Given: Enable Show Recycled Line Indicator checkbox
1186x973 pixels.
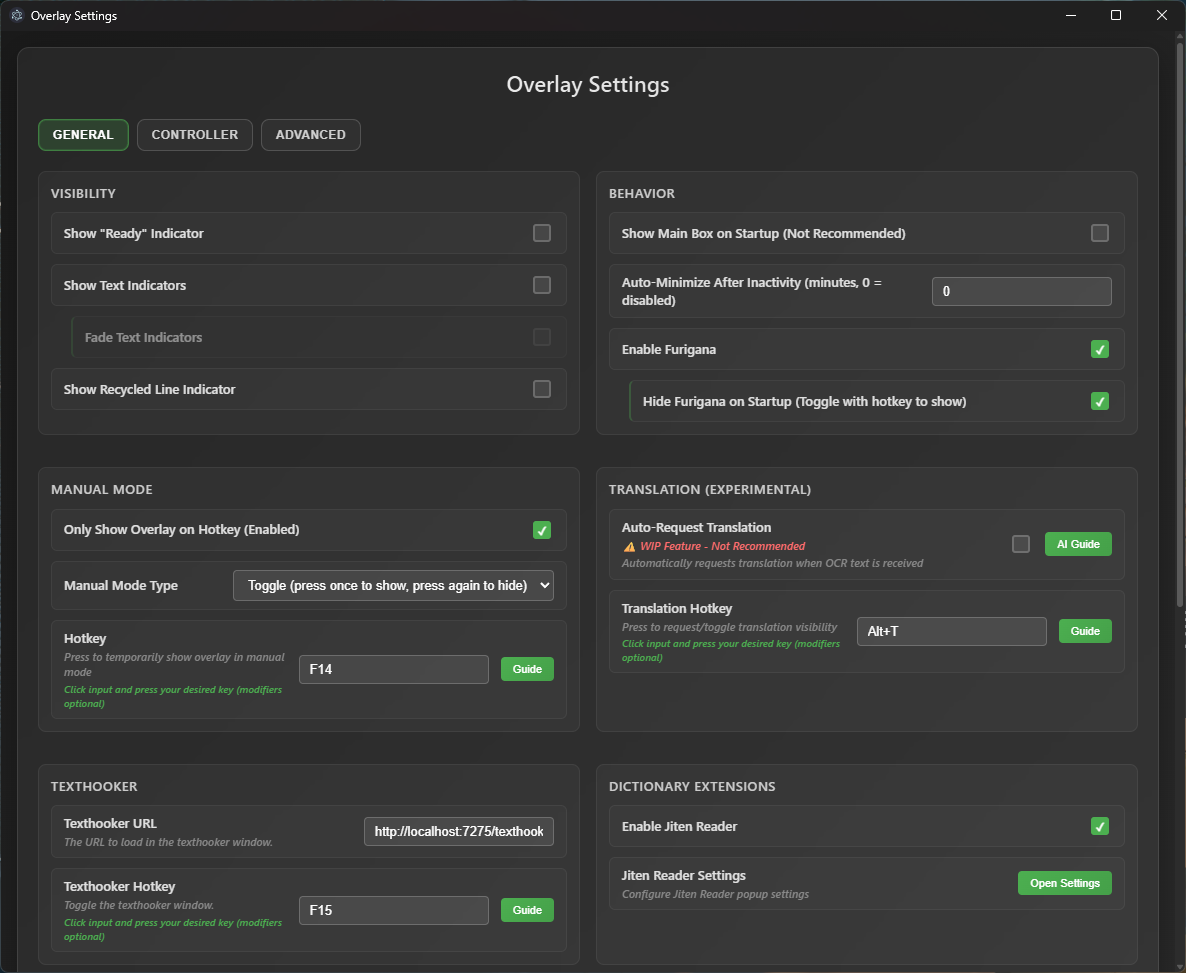Looking at the screenshot, I should tap(542, 389).
